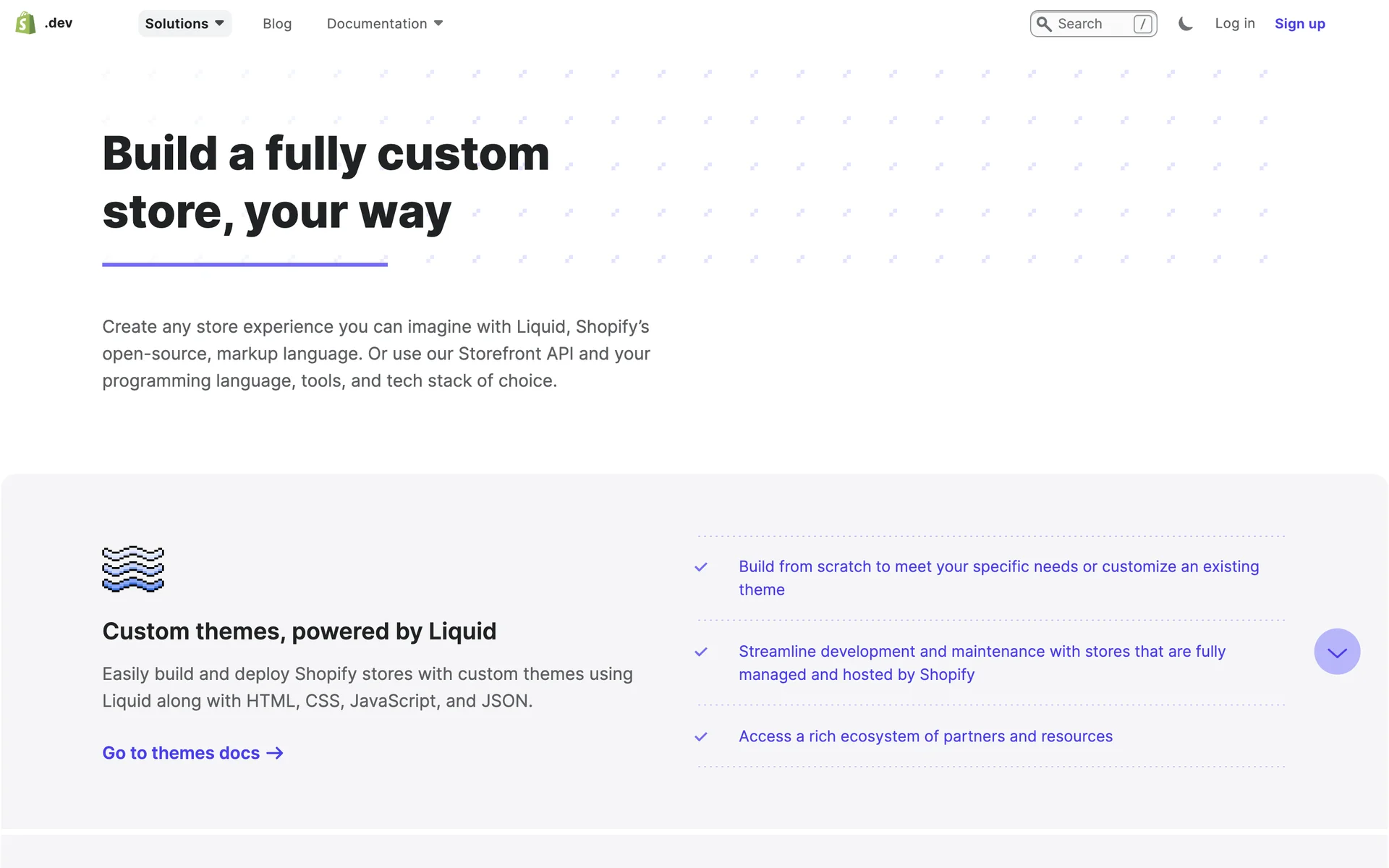Click Log in
This screenshot has width=1389, height=868.
1234,23
